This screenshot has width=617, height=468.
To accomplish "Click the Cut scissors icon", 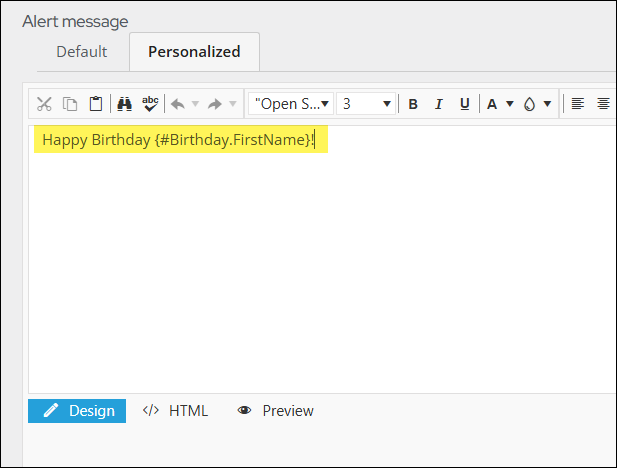I will point(44,104).
